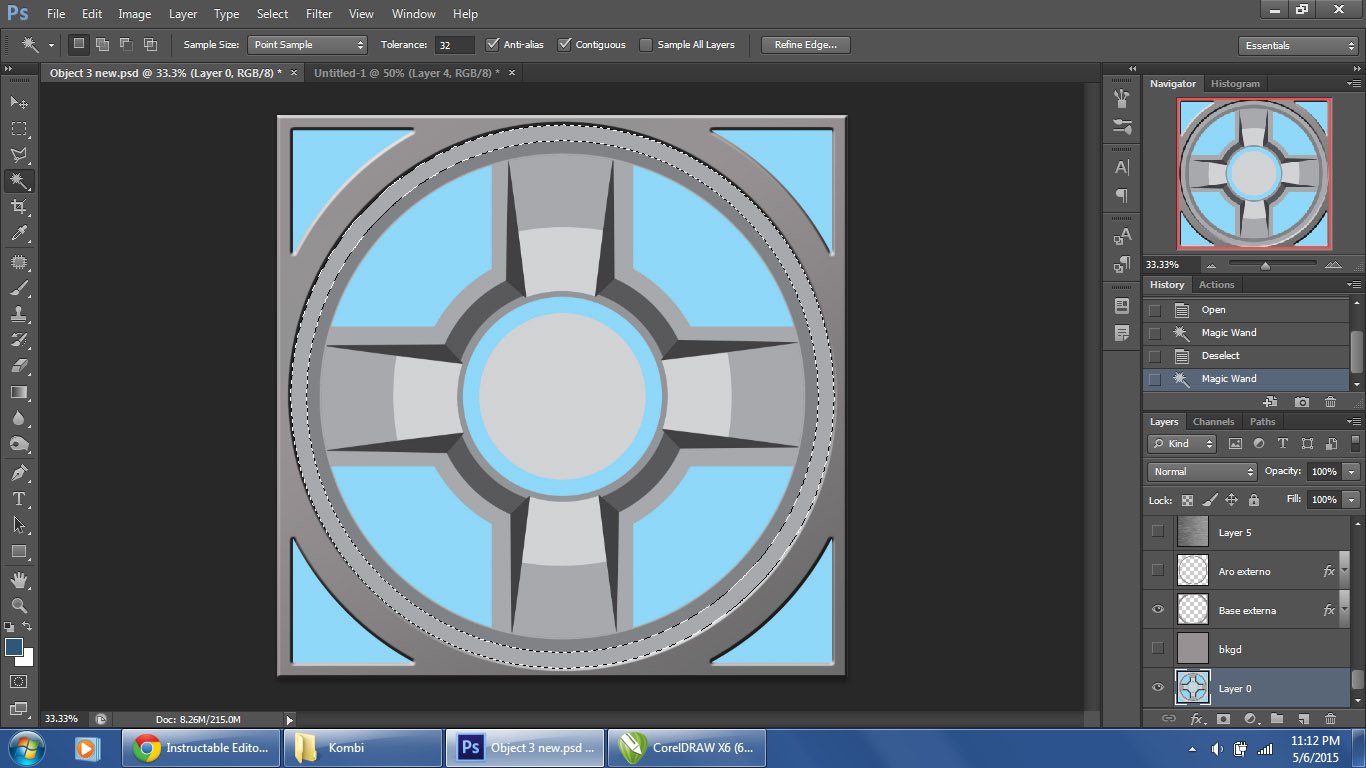The image size is (1366, 768).
Task: Delete layer using trash icon in Layers panel
Action: pyautogui.click(x=1330, y=718)
